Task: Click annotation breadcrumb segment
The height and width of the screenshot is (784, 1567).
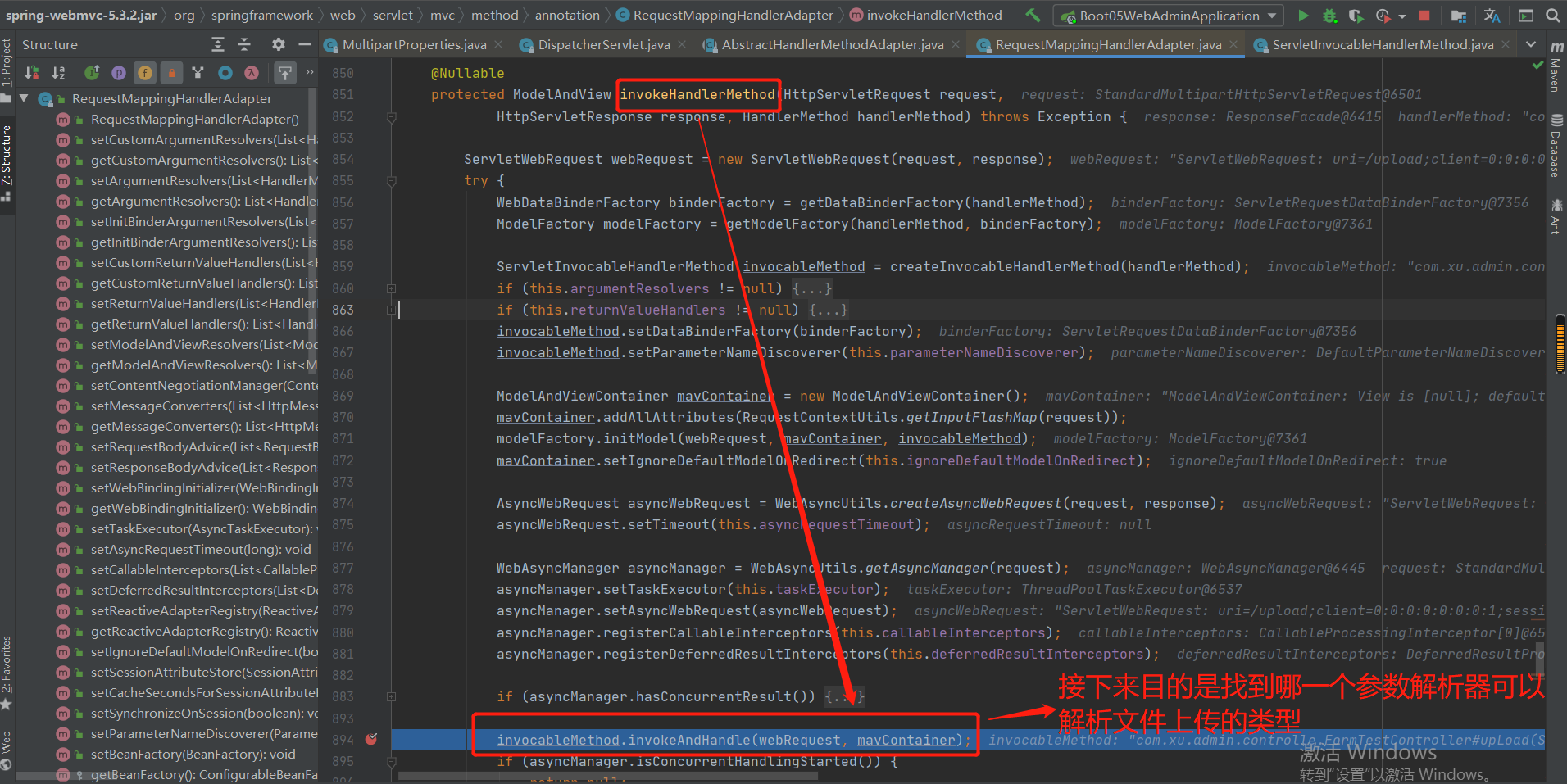Action: point(567,15)
